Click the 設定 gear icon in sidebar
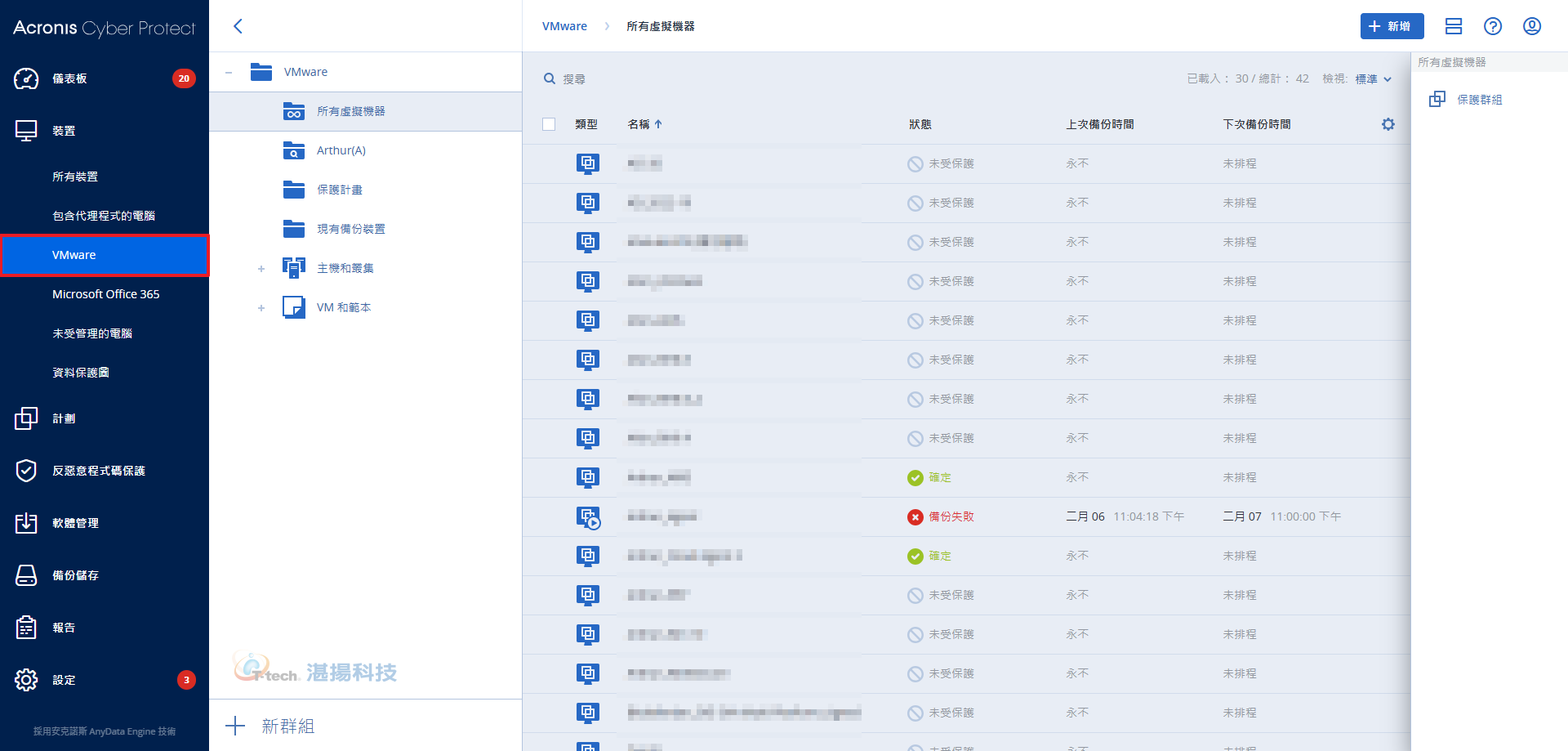 [x=26, y=680]
